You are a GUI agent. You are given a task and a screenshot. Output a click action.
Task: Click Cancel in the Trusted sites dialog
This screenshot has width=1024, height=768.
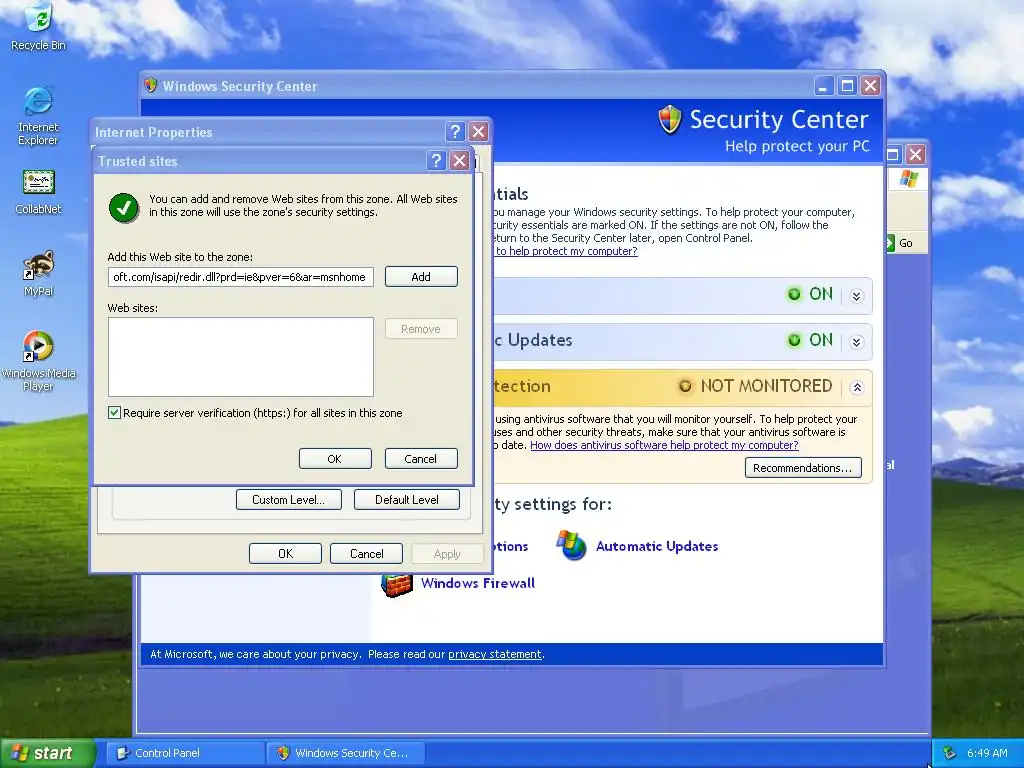coord(421,458)
